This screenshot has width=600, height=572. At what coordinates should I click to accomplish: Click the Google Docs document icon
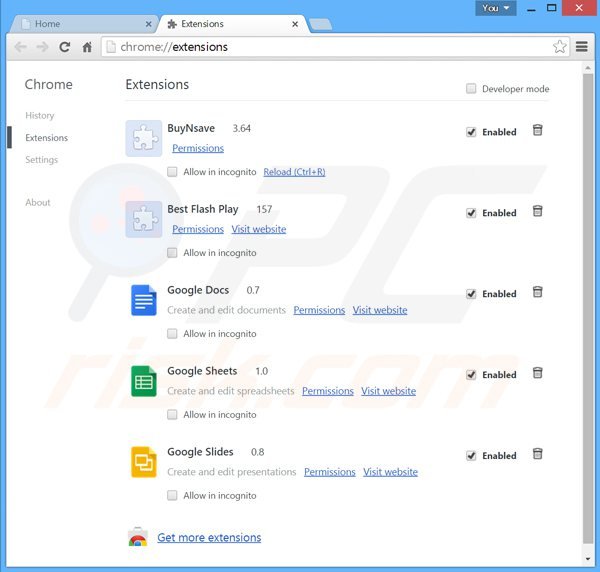click(x=144, y=300)
